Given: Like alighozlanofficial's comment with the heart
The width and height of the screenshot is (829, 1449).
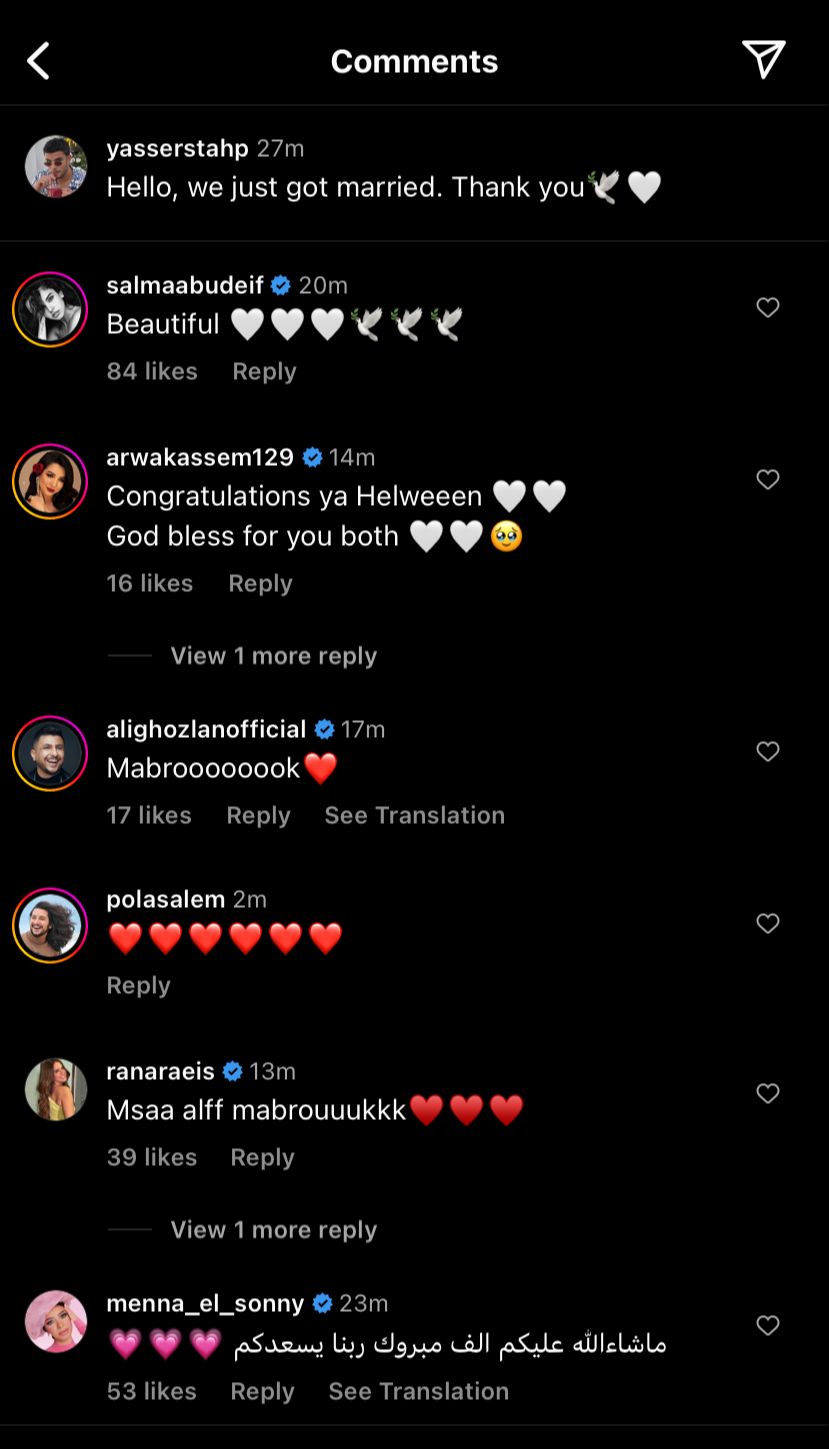Looking at the screenshot, I should click(767, 752).
